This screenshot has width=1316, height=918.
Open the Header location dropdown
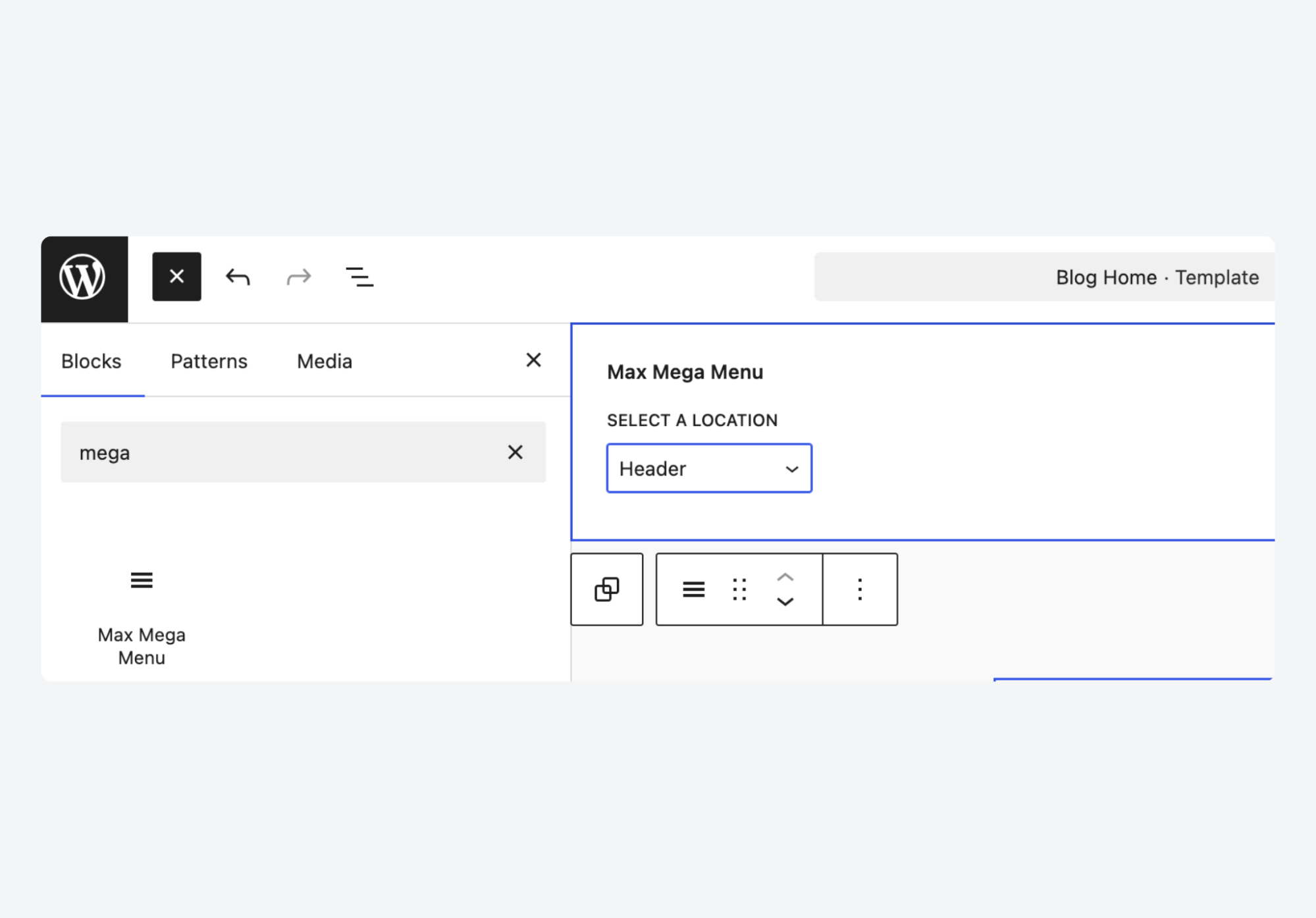pos(709,469)
